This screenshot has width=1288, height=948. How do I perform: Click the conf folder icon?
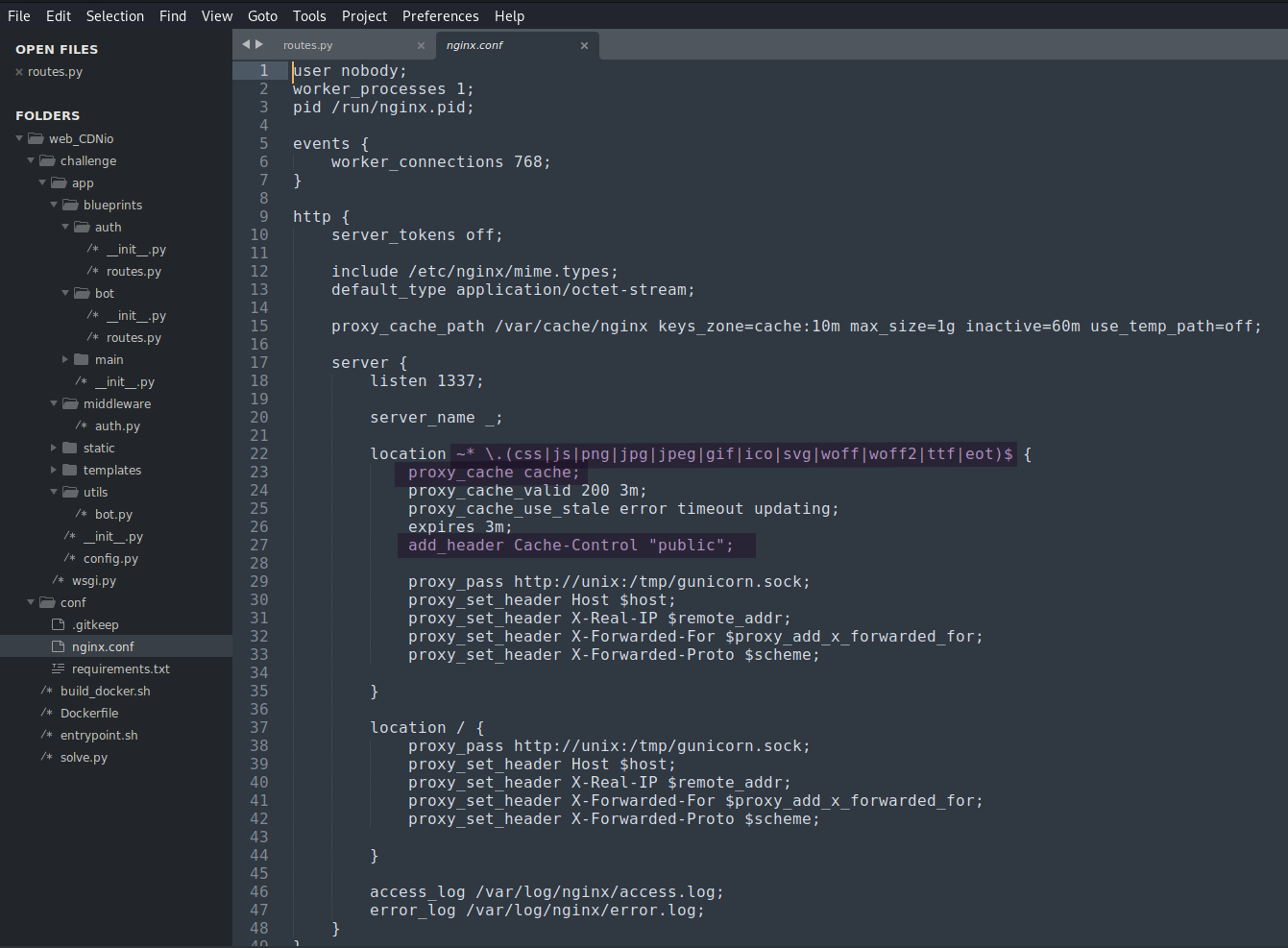click(47, 602)
